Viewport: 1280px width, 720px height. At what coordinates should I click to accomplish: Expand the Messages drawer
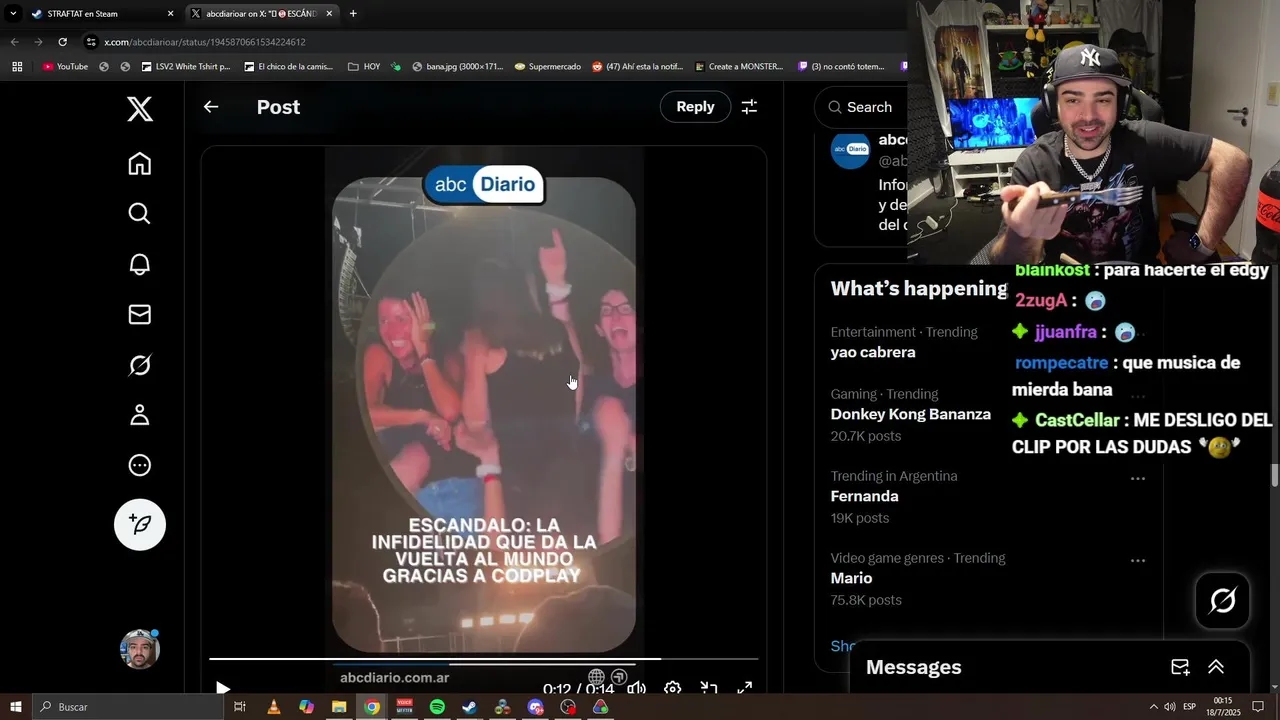click(x=1216, y=667)
